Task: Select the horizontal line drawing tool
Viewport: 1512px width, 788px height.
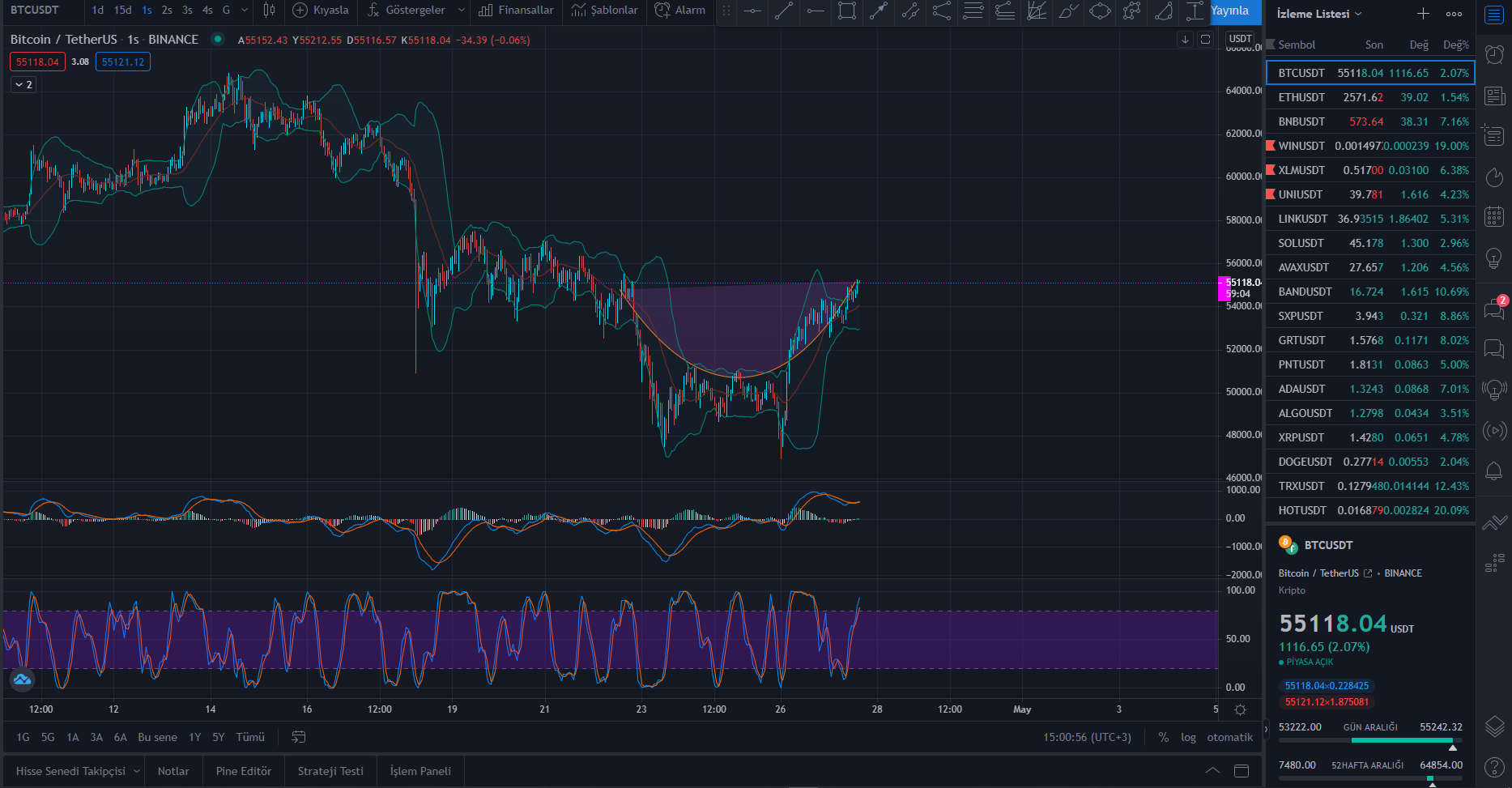Action: (x=752, y=11)
